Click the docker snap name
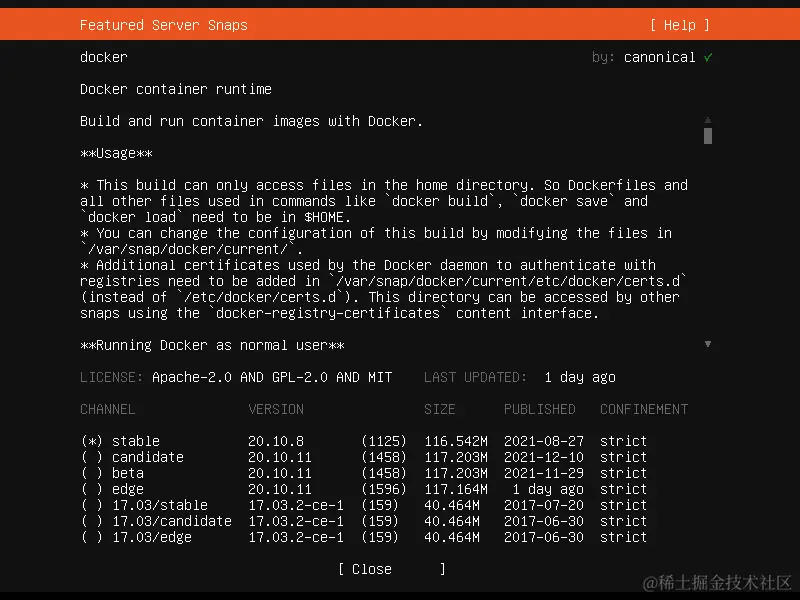Screen dimensions: 800x600 [104, 57]
